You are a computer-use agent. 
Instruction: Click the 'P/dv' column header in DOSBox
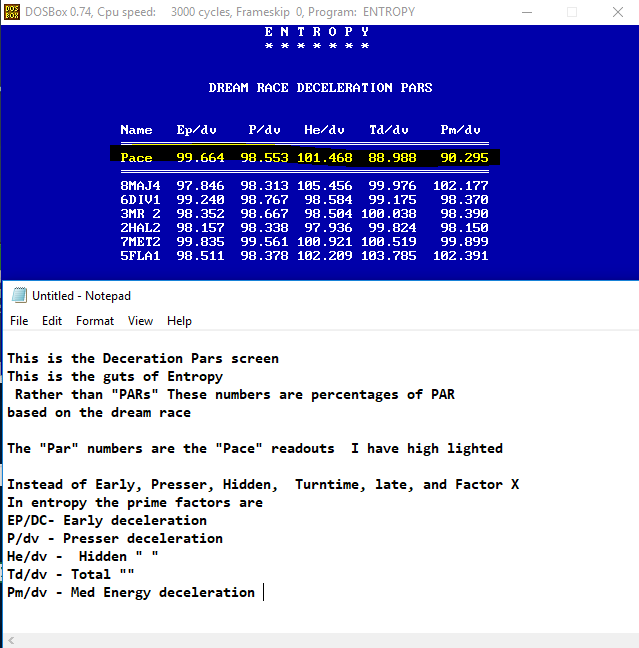pyautogui.click(x=265, y=130)
